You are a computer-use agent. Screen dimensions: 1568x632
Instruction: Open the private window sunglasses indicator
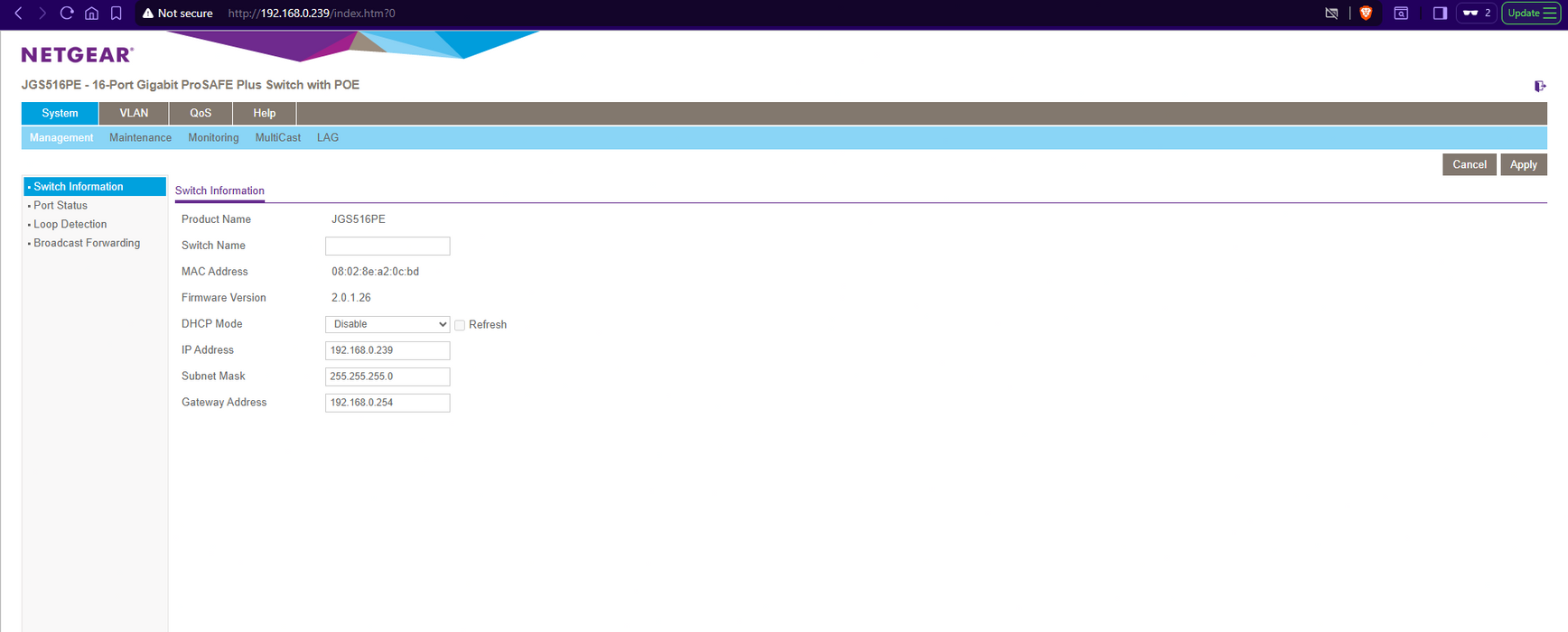pyautogui.click(x=1477, y=13)
